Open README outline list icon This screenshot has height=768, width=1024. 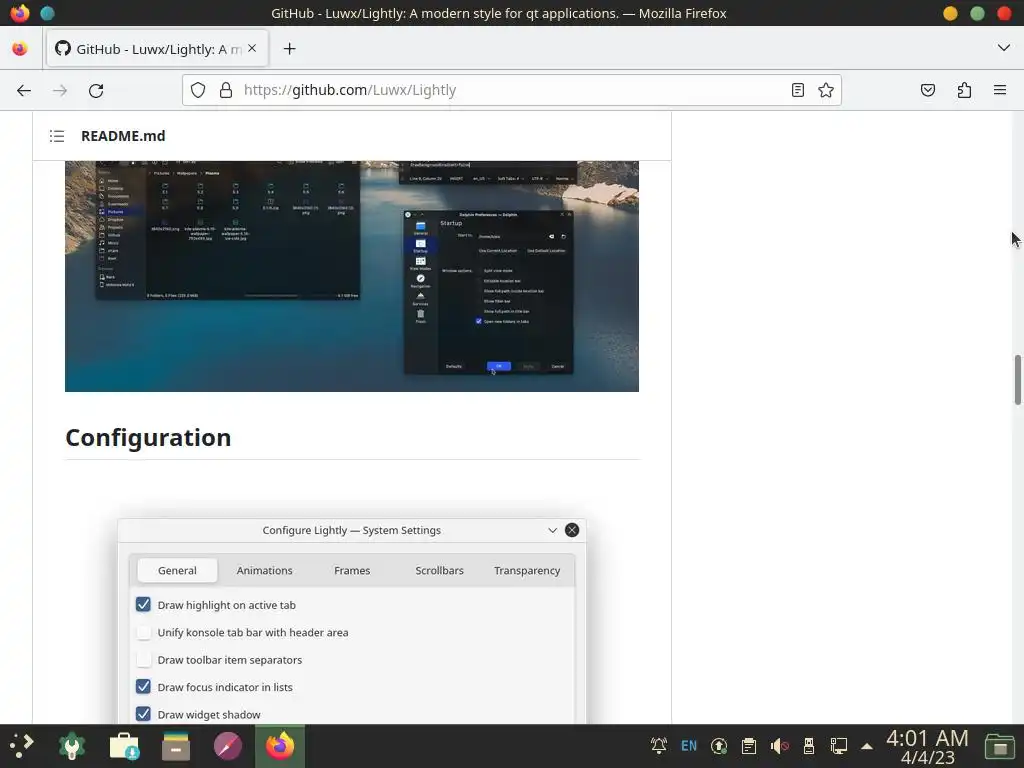coord(57,136)
